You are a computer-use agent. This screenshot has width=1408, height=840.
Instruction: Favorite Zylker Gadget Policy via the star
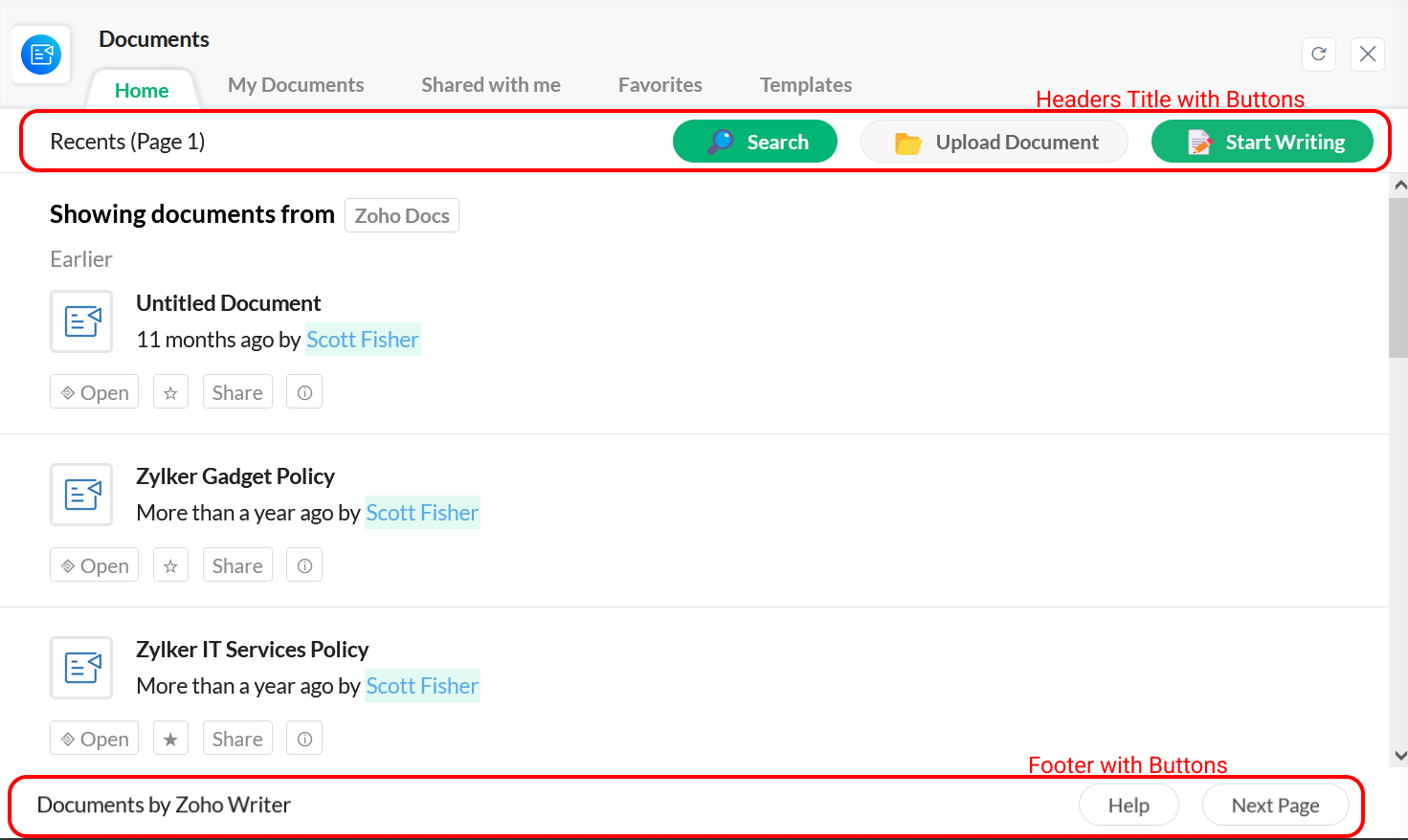click(x=170, y=564)
